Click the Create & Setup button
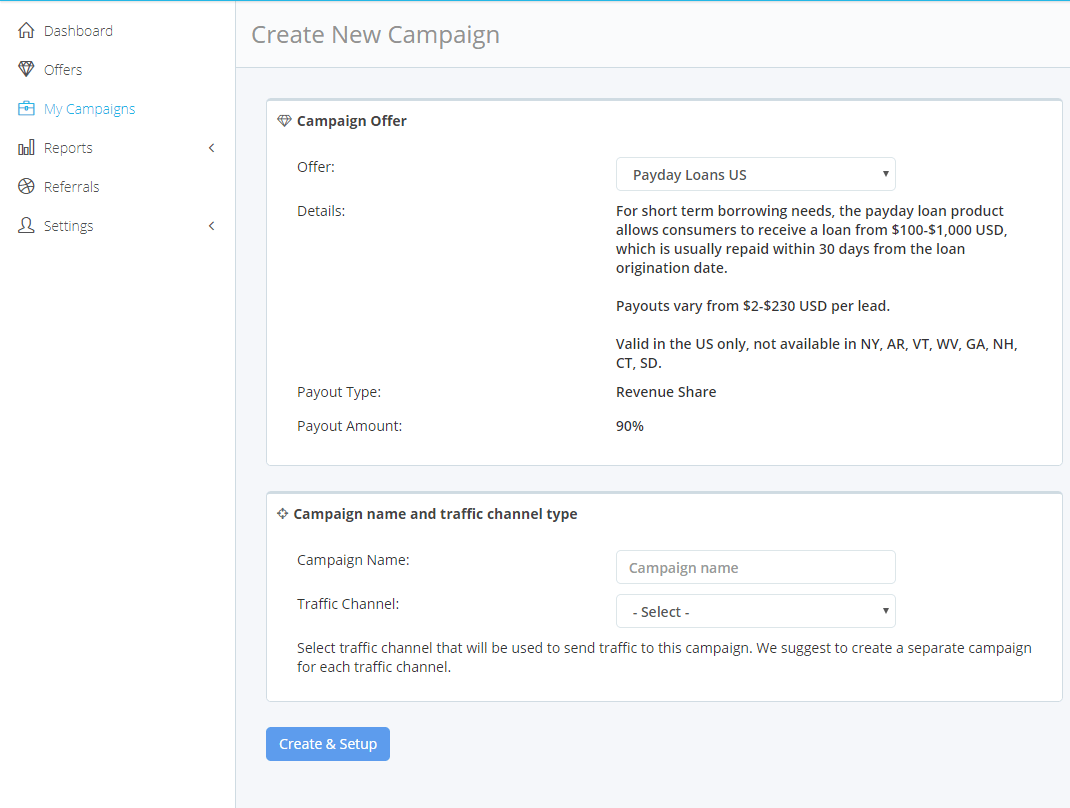This screenshot has height=808, width=1070. point(327,744)
